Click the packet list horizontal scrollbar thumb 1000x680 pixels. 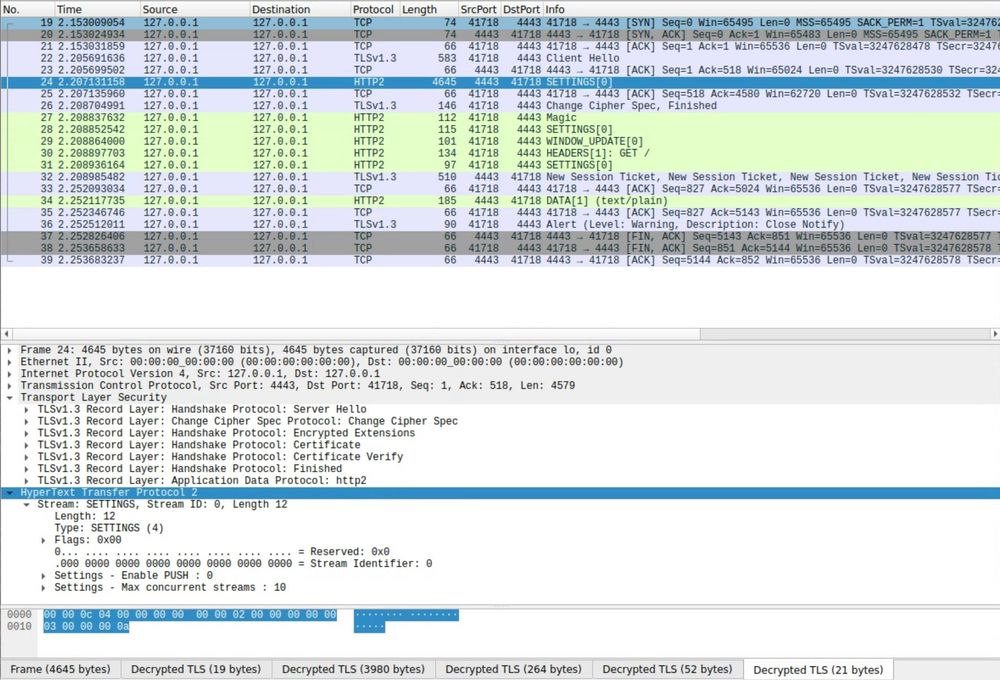point(356,334)
